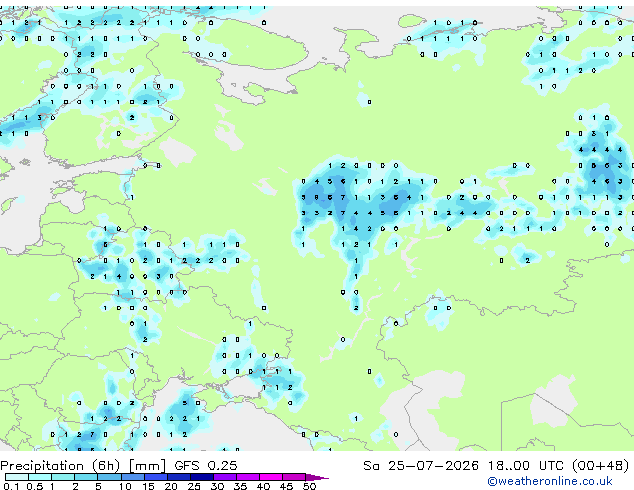The width and height of the screenshot is (634, 490).
Task: Select the 1–2 mm legend color swatch
Action: (63, 477)
